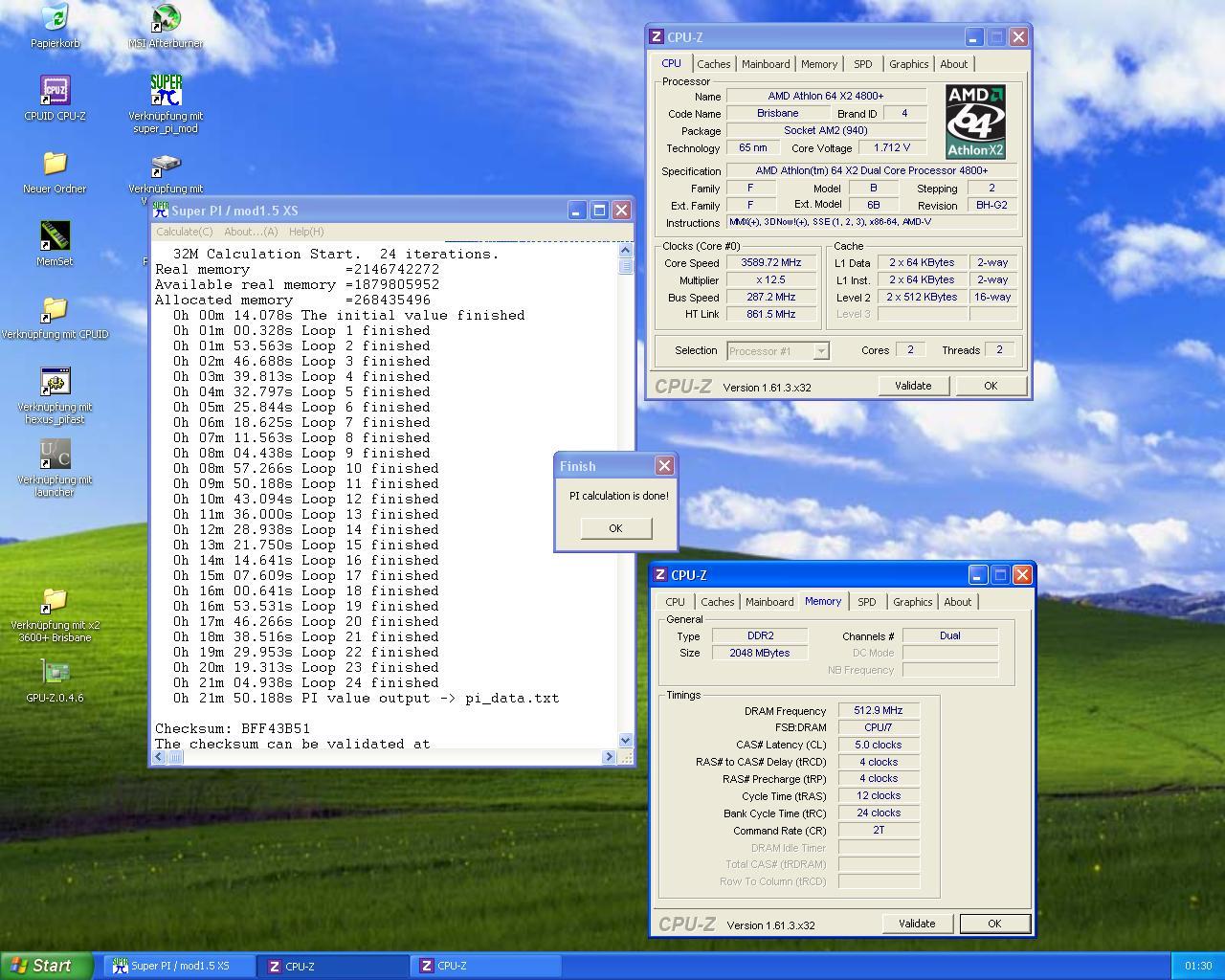
Task: Click the Core Voltage value 1.712 V
Action: click(x=892, y=147)
